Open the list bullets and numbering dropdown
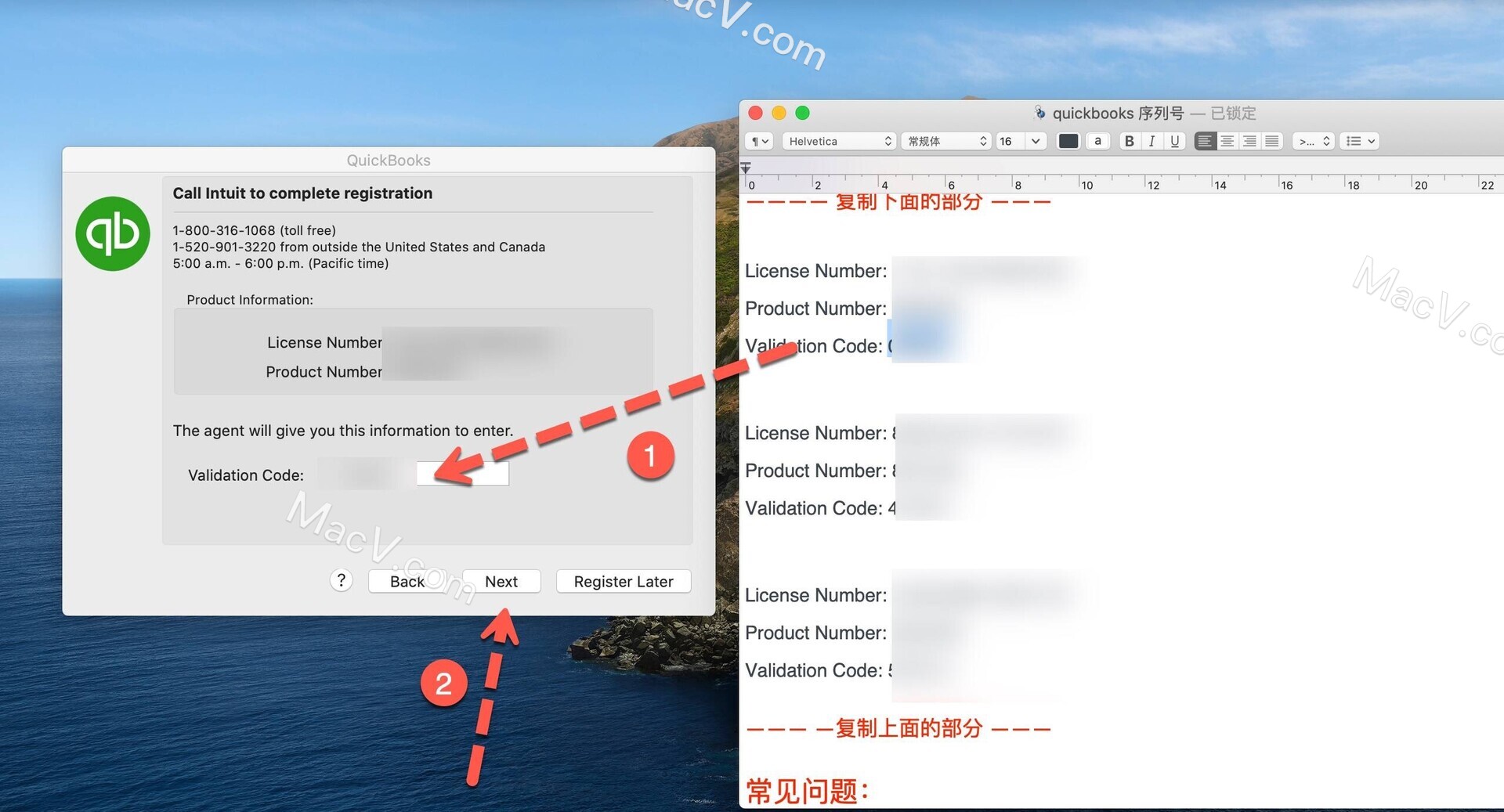The image size is (1504, 812). point(1360,141)
